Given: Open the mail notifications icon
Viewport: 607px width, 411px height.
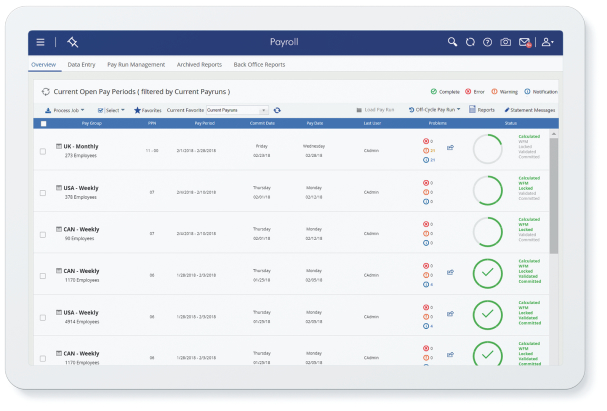Looking at the screenshot, I should point(525,42).
